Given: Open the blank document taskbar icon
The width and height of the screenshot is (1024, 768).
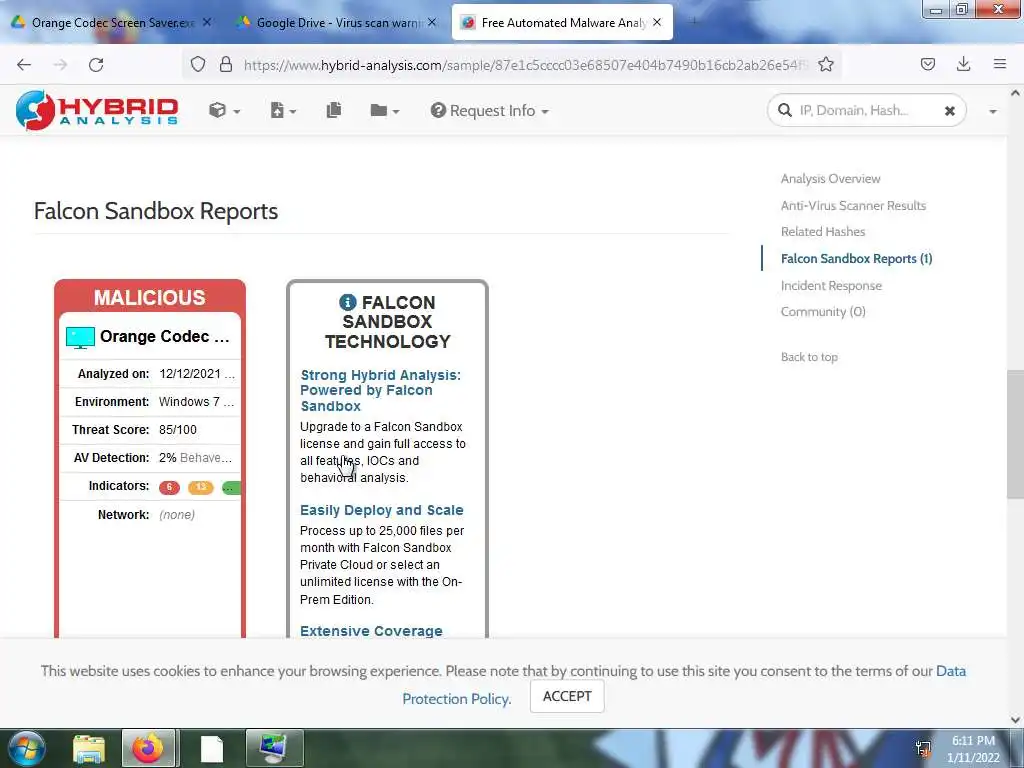Looking at the screenshot, I should [212, 749].
